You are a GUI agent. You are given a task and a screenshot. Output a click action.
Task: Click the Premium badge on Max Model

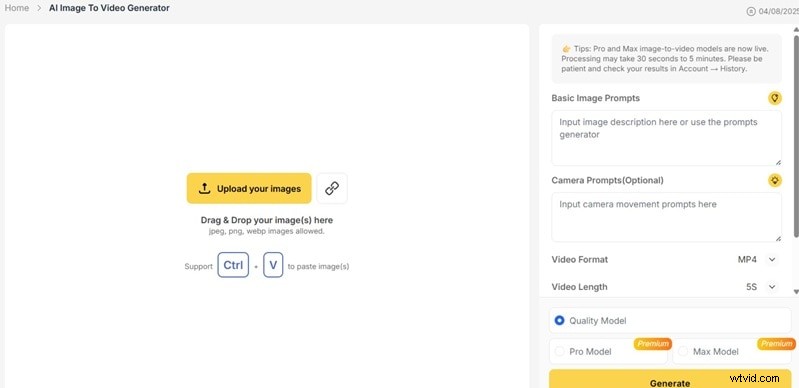pos(776,344)
